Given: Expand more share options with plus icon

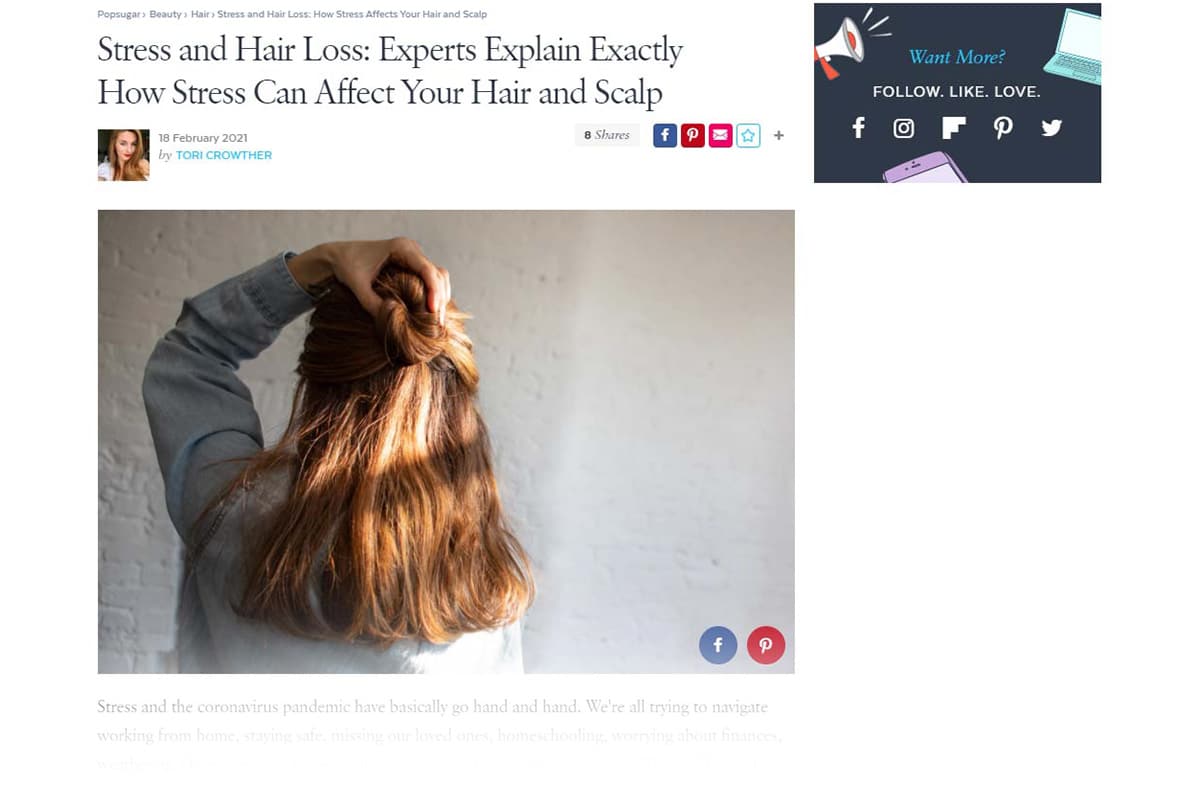Looking at the screenshot, I should pyautogui.click(x=779, y=135).
